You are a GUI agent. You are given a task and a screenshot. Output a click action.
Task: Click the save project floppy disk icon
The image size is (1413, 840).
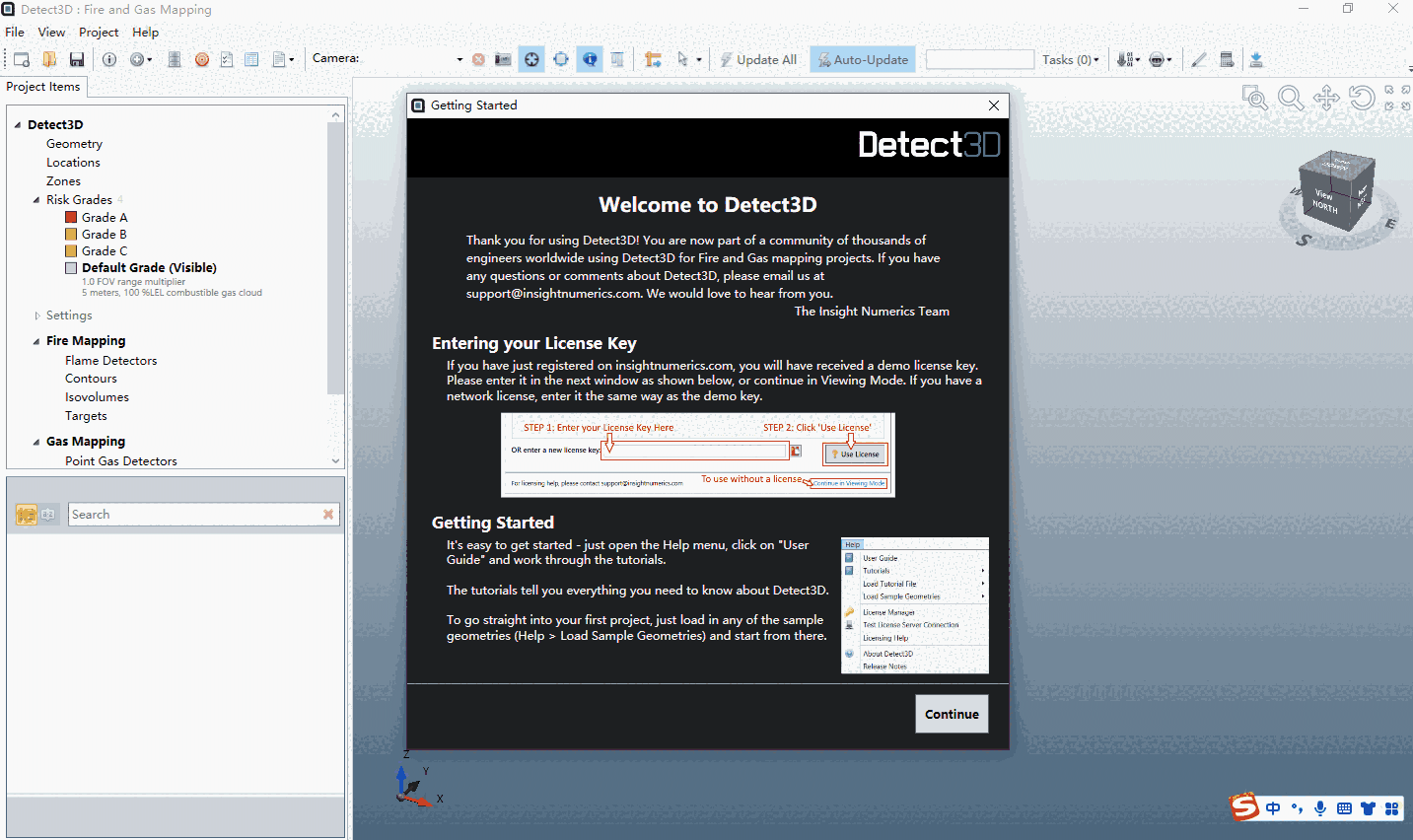[77, 59]
